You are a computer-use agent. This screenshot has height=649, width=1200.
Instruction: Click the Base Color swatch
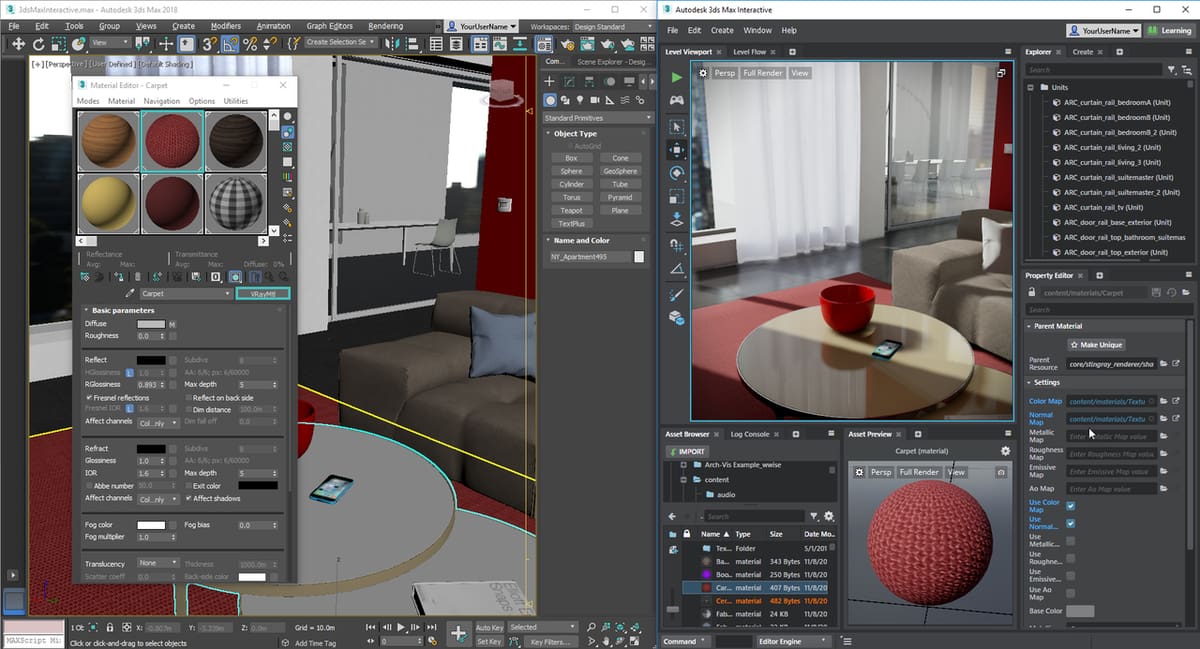click(1080, 611)
